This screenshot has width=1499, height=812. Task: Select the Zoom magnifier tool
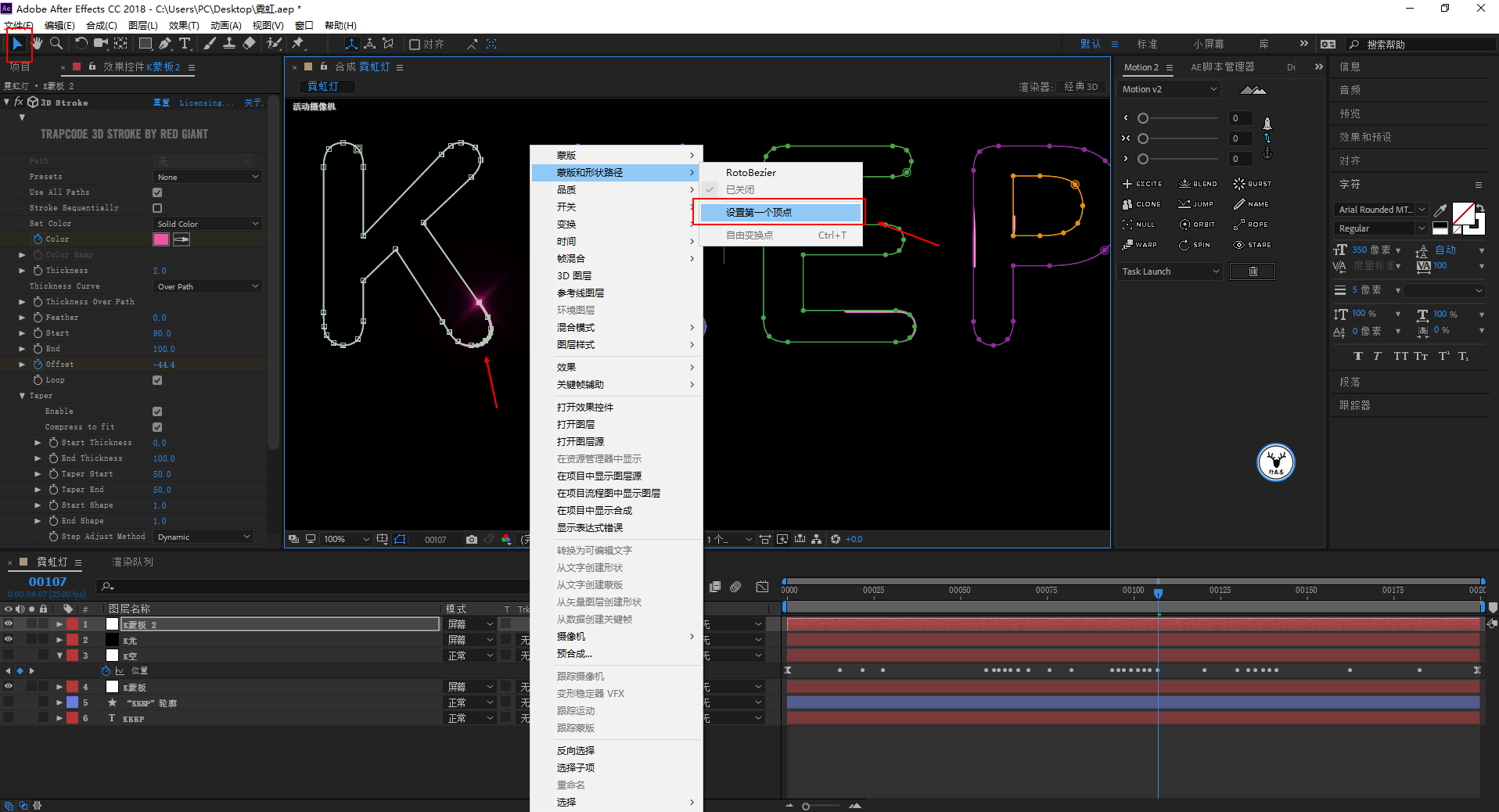[56, 44]
